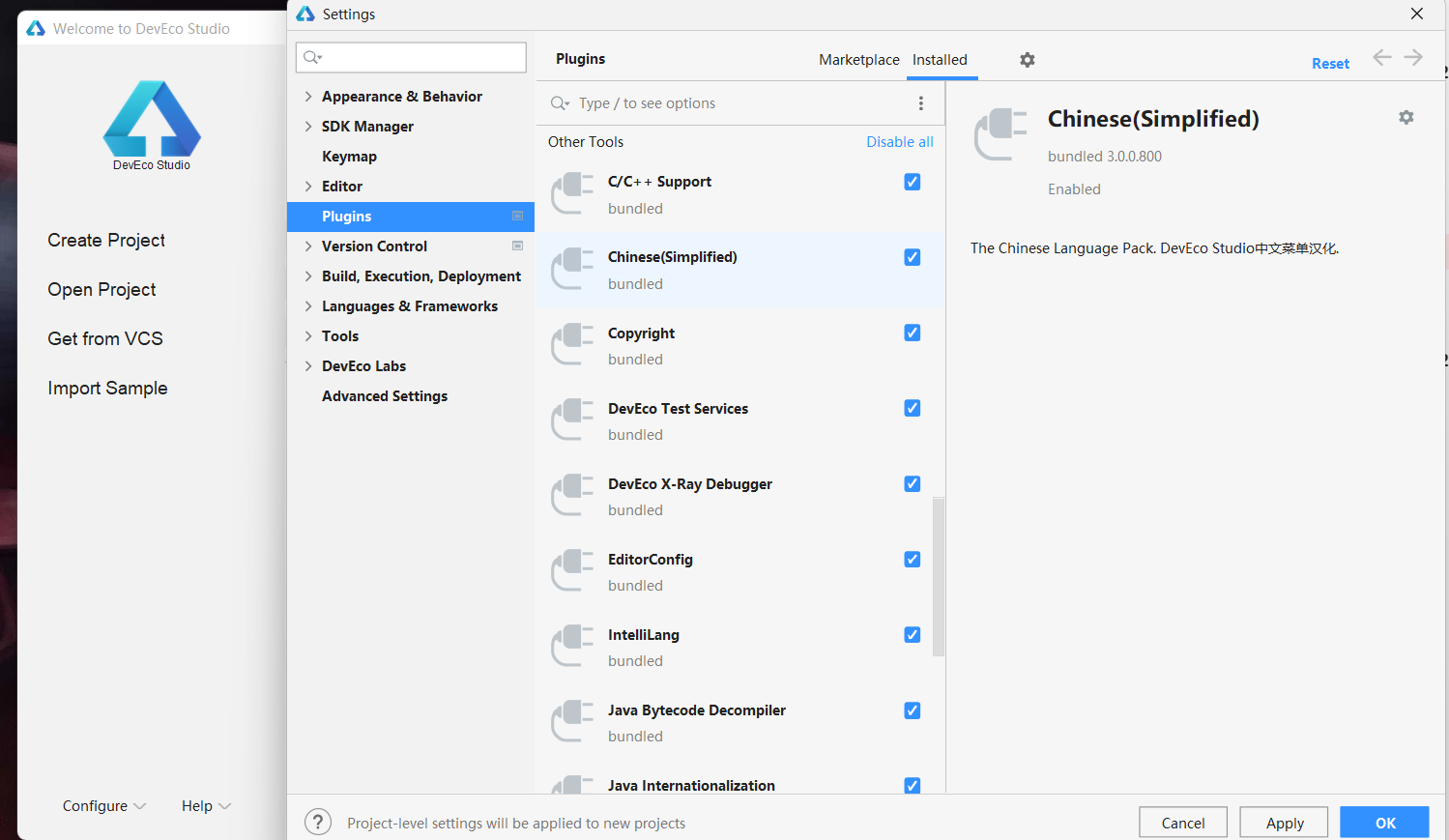Expand the Tools settings node
This screenshot has width=1449, height=840.
coord(308,336)
